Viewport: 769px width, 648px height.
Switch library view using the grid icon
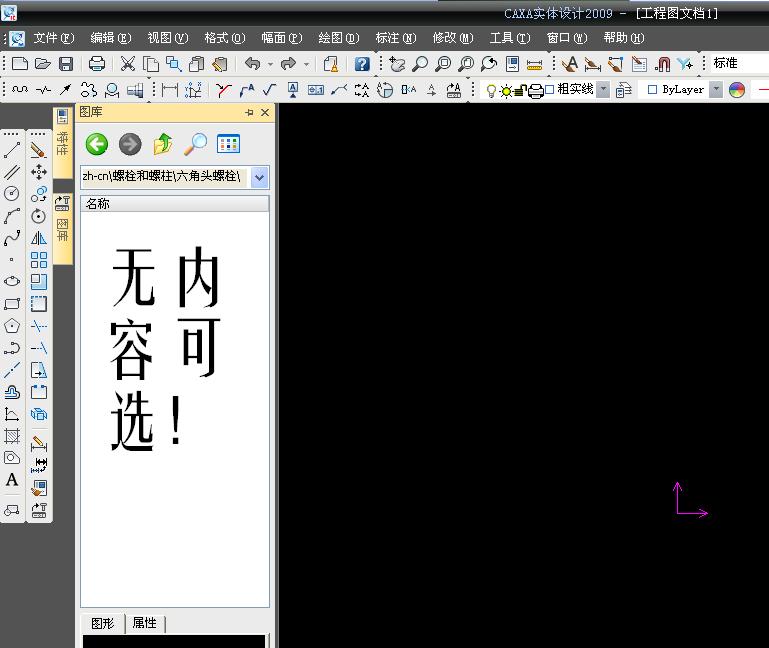point(228,144)
